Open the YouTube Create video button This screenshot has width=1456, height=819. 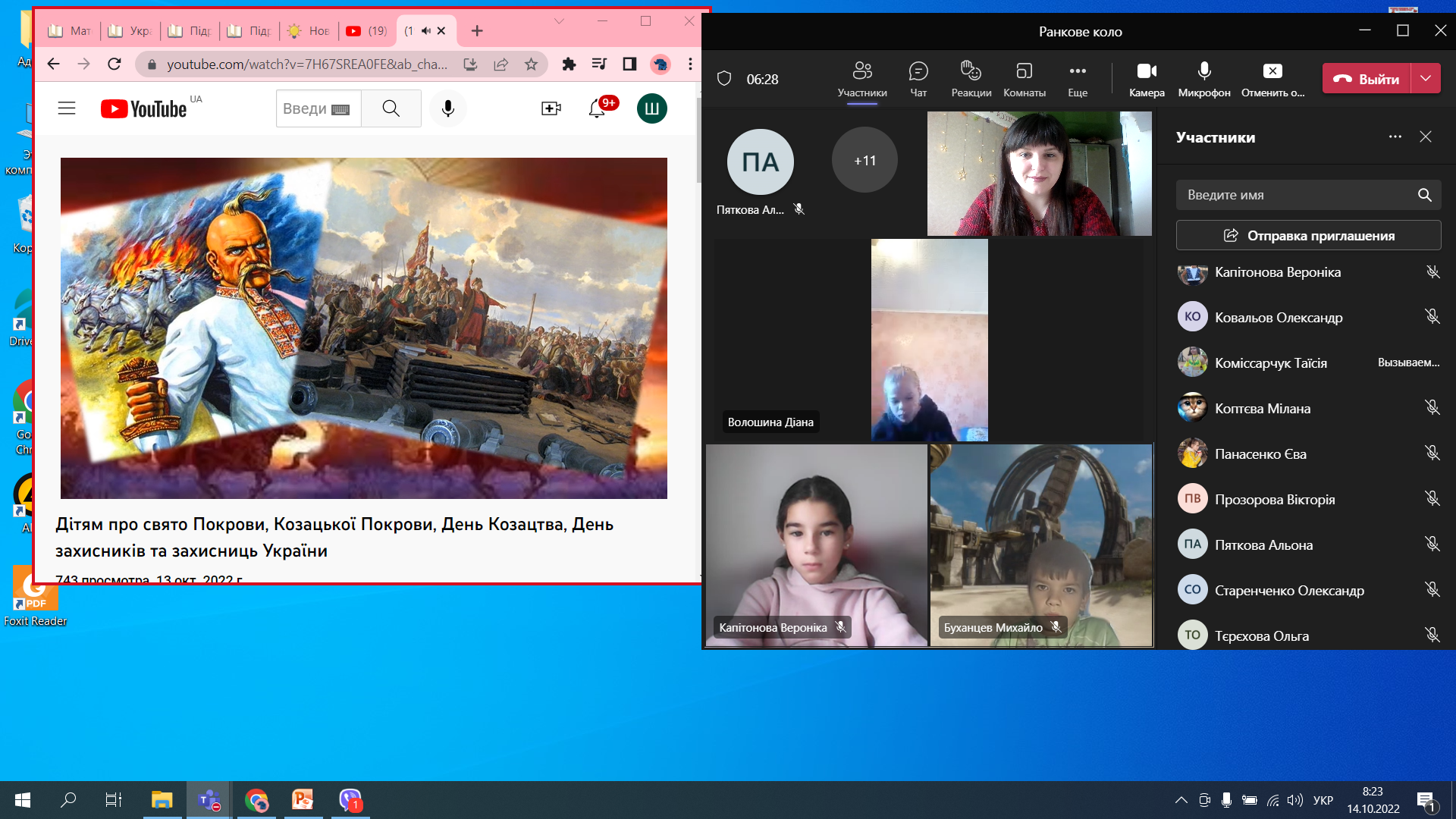[x=551, y=108]
